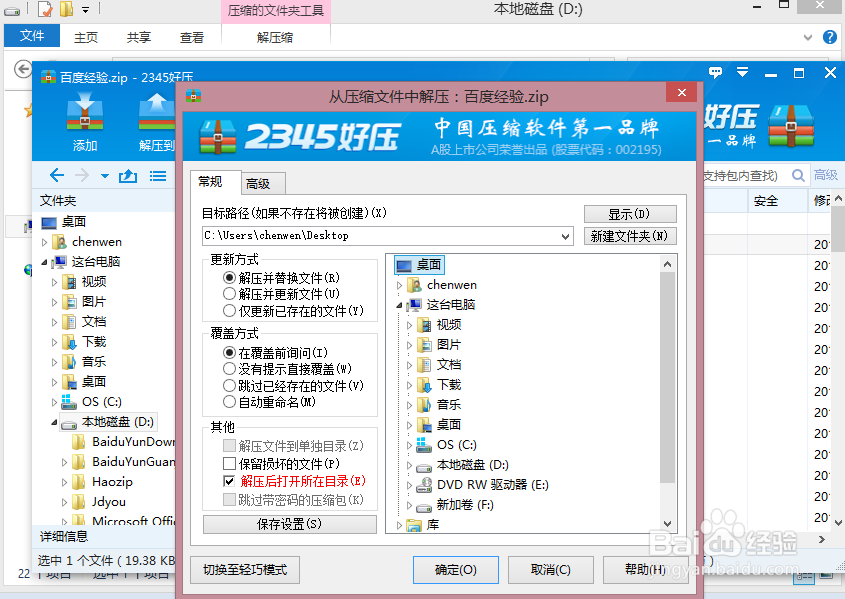The height and width of the screenshot is (599, 845).
Task: Click the search magnifier icon in 2345好压
Action: click(x=798, y=175)
